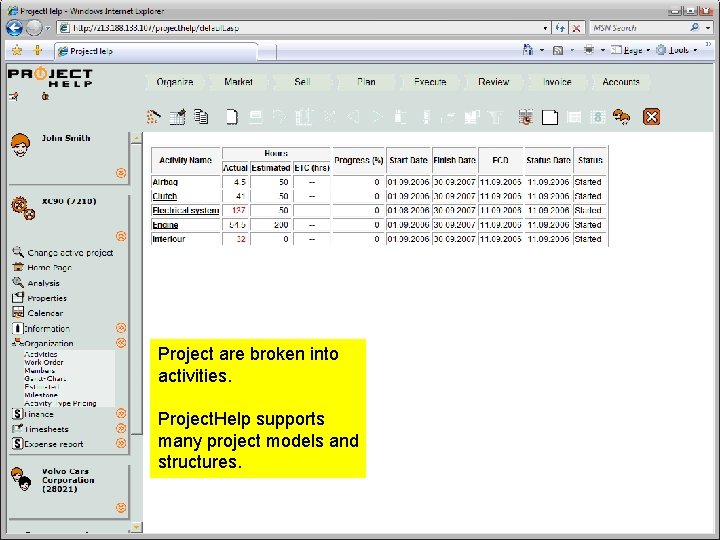
Task: Open the browser Tools menu
Action: pyautogui.click(x=678, y=50)
